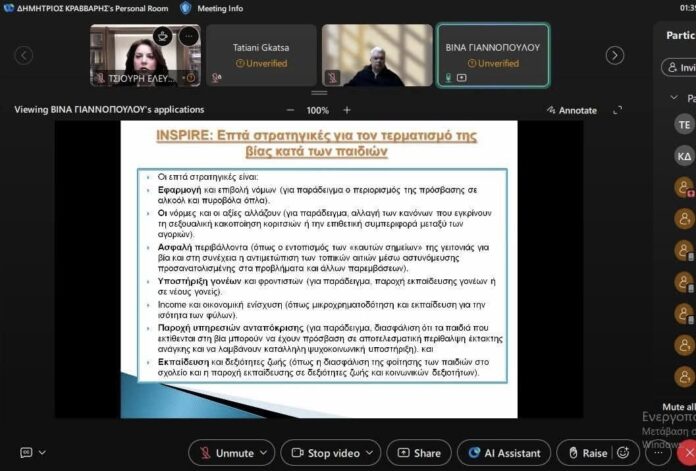Open the emoji reactions icon

point(626,453)
